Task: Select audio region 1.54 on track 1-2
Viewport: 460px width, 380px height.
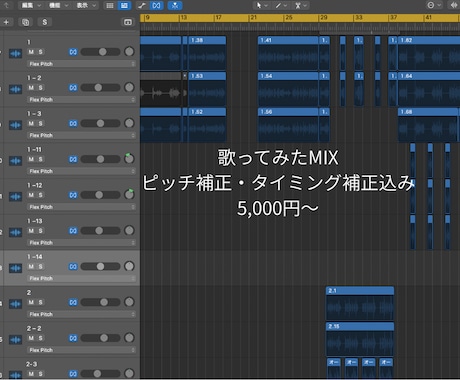Action: pyautogui.click(x=288, y=89)
